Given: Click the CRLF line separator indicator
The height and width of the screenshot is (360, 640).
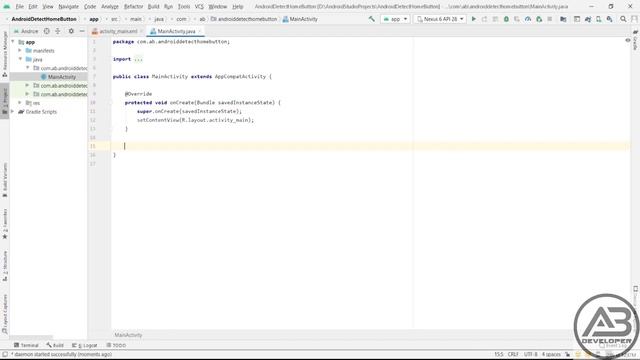Looking at the screenshot, I should pos(513,354).
